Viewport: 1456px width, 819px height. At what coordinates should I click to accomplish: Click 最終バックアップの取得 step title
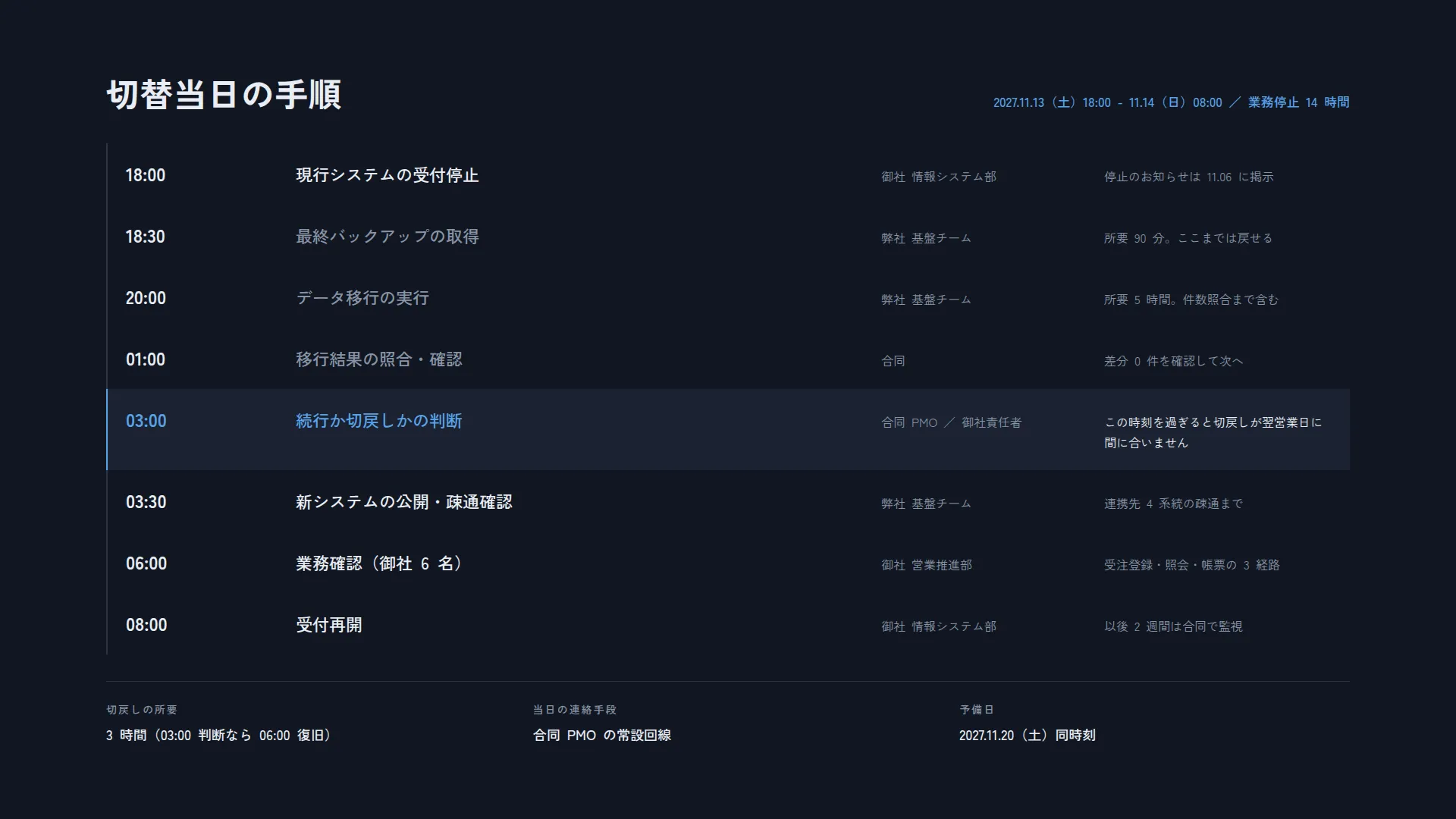[x=387, y=237]
